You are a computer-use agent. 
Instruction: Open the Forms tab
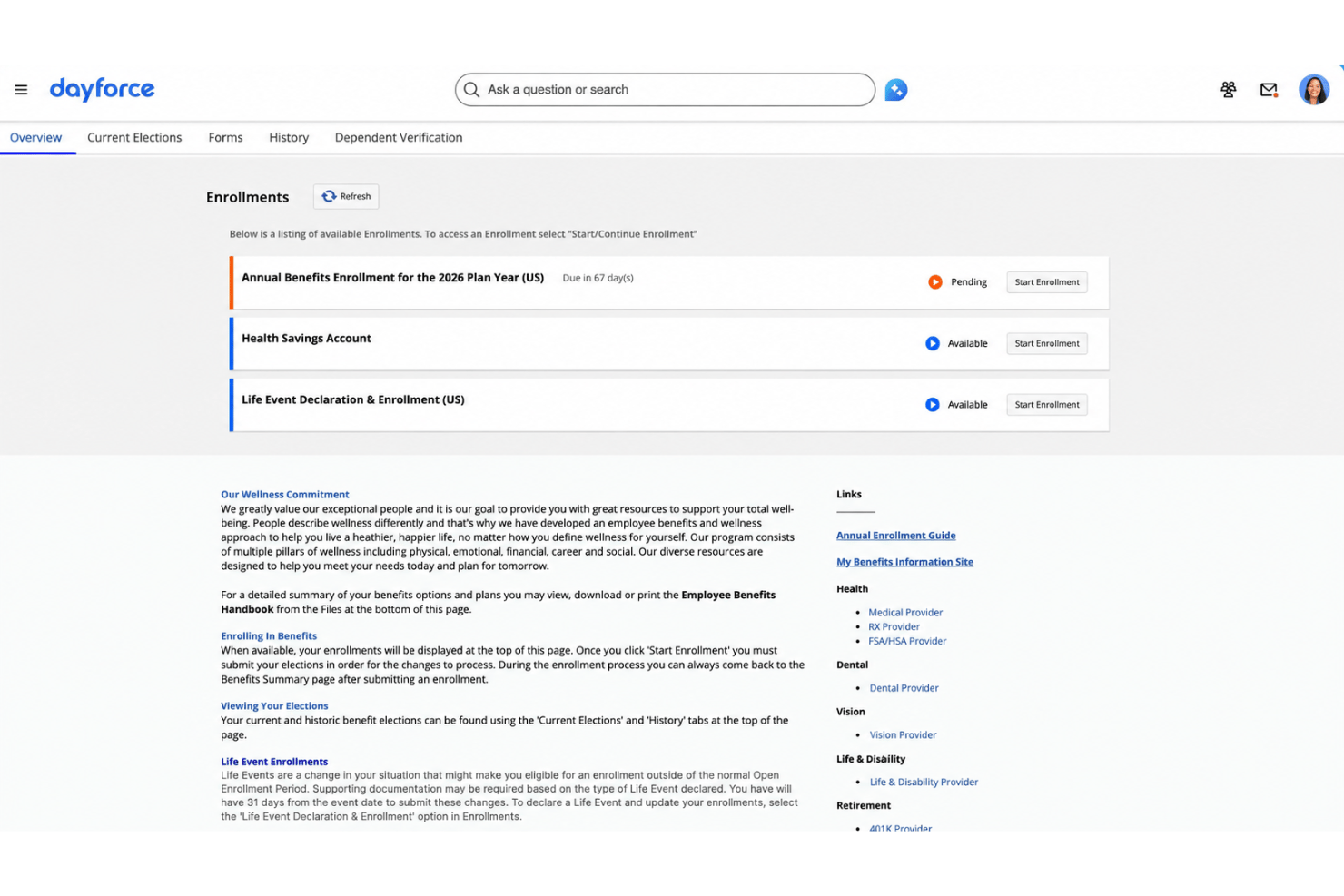point(225,138)
